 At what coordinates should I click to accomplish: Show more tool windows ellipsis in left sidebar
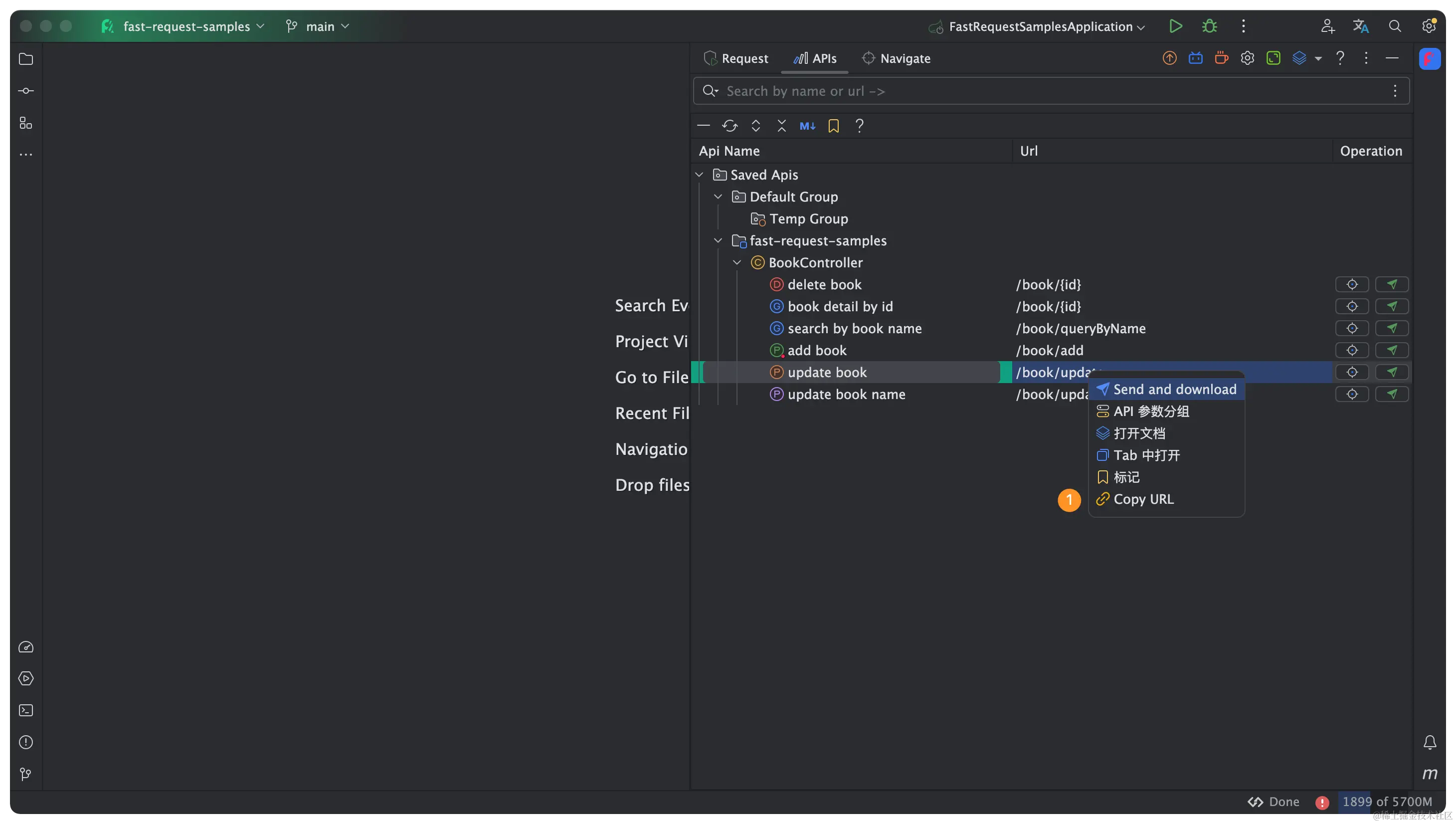pos(26,155)
